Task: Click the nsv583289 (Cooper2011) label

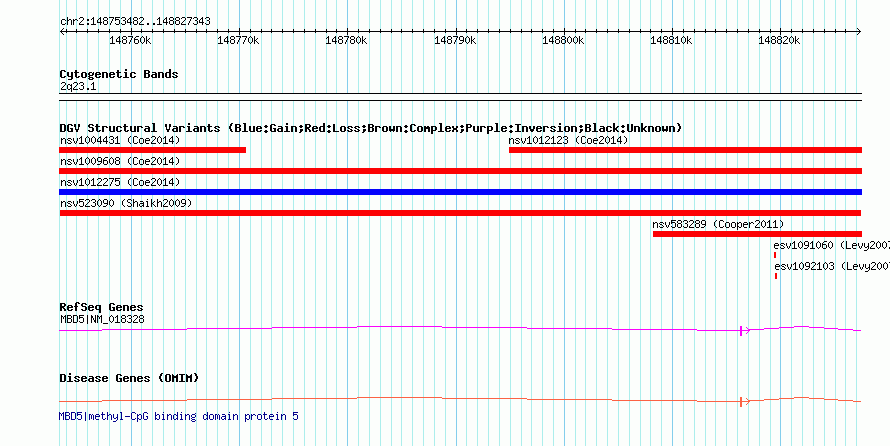Action: [718, 224]
